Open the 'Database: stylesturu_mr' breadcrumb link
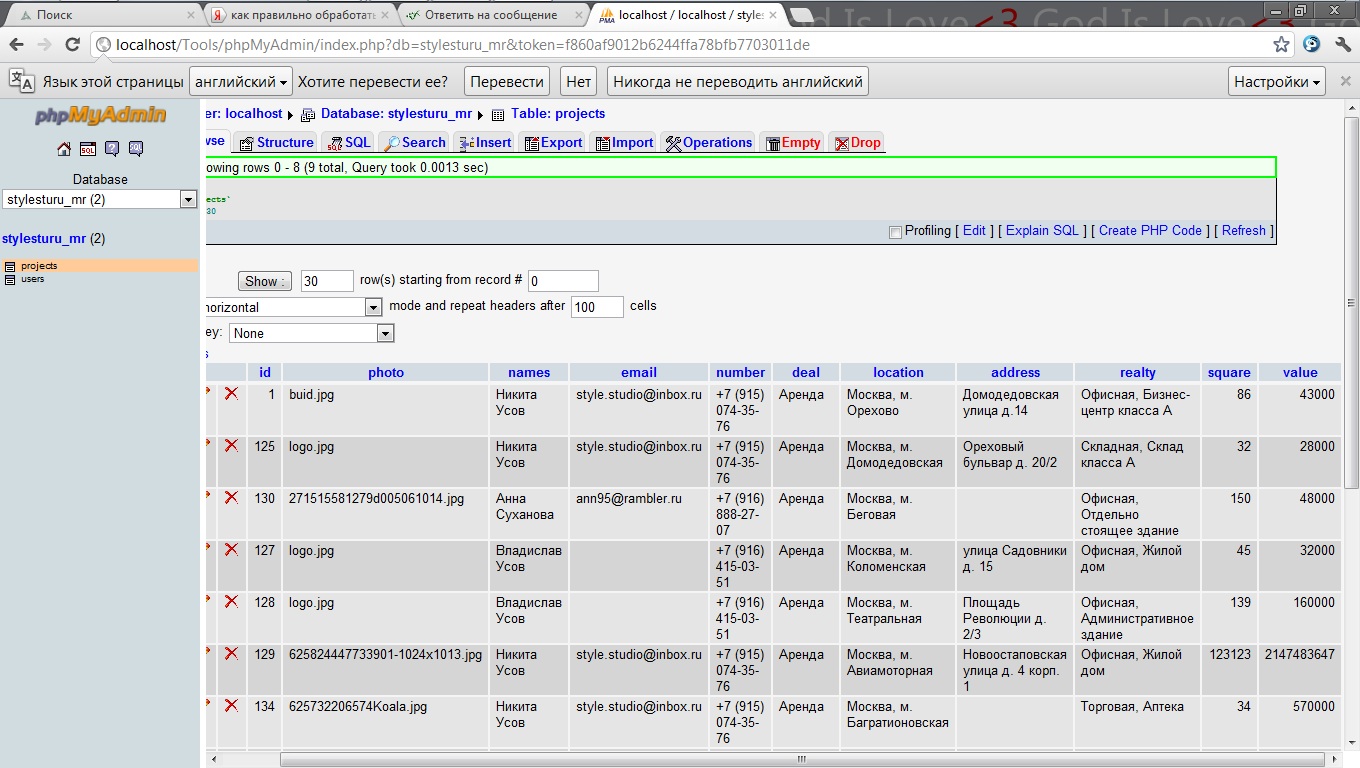This screenshot has width=1360, height=768. pyautogui.click(x=395, y=114)
